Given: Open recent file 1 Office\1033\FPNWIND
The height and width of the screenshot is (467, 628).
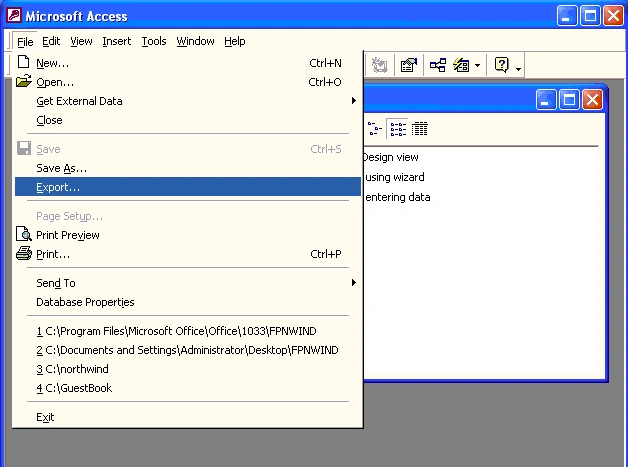Looking at the screenshot, I should tap(188, 331).
